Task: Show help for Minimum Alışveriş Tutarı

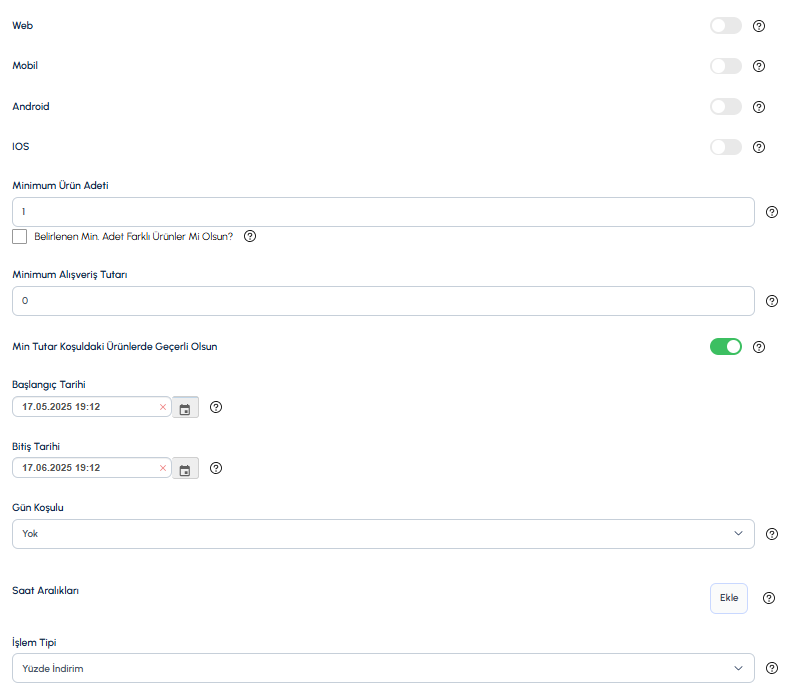Action: pyautogui.click(x=772, y=301)
